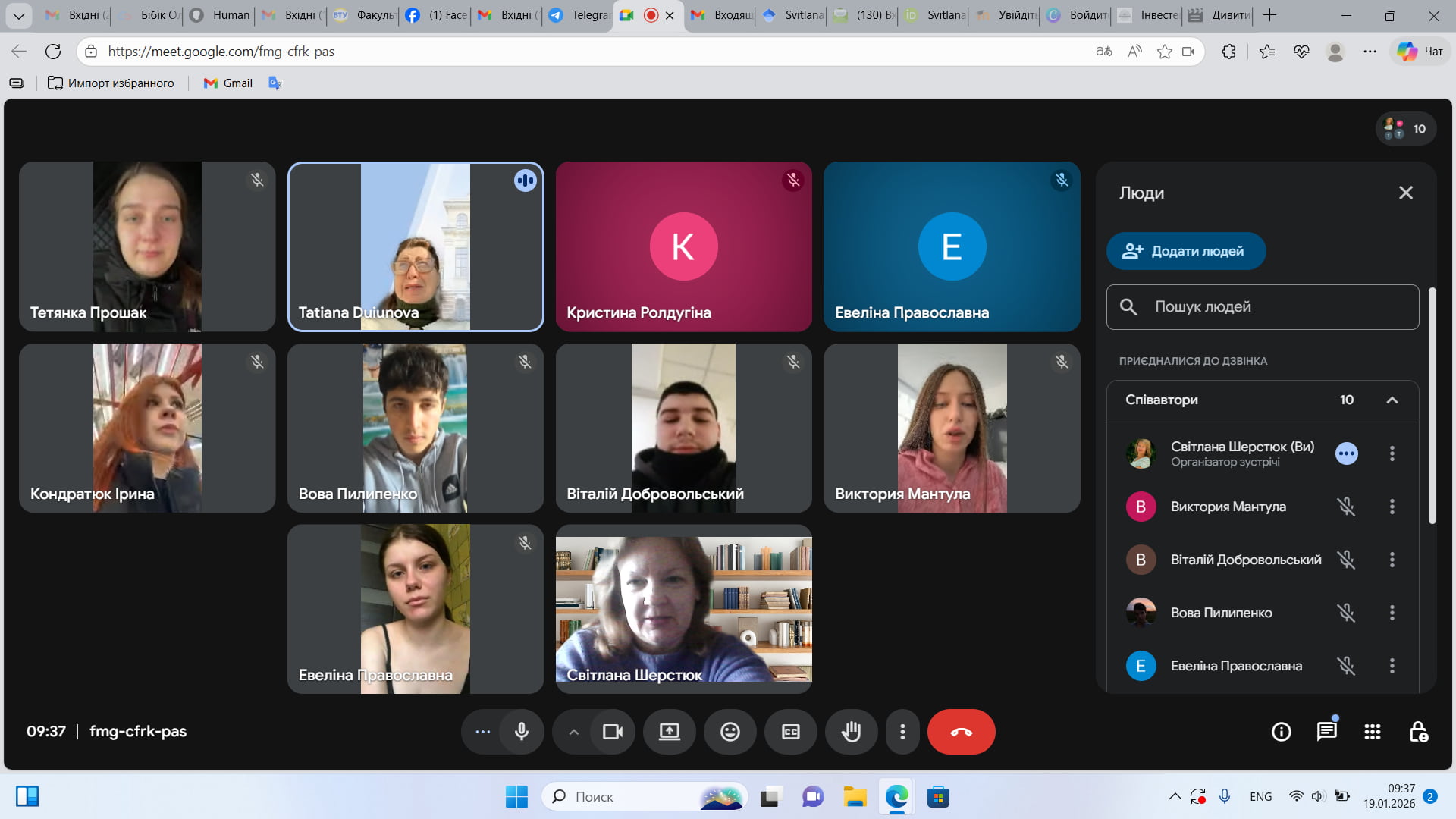Switch to the Telegram browser tab
This screenshot has height=819, width=1456.
(580, 15)
